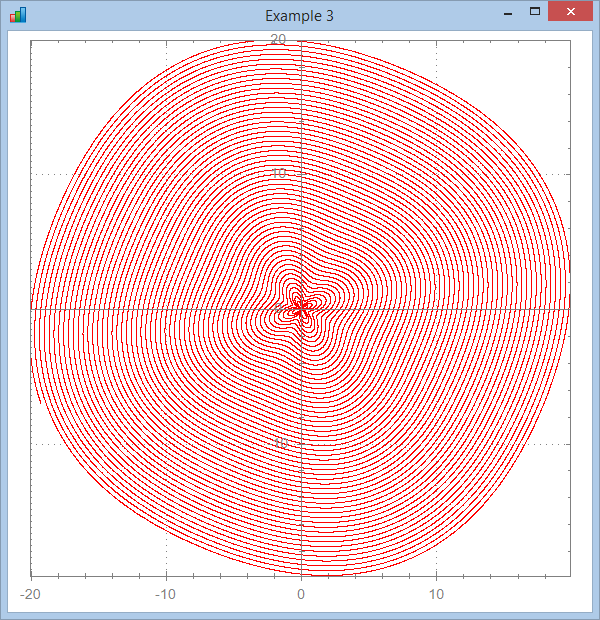Click the spiral center at the origin
Viewport: 600px width, 620px height.
point(301,308)
